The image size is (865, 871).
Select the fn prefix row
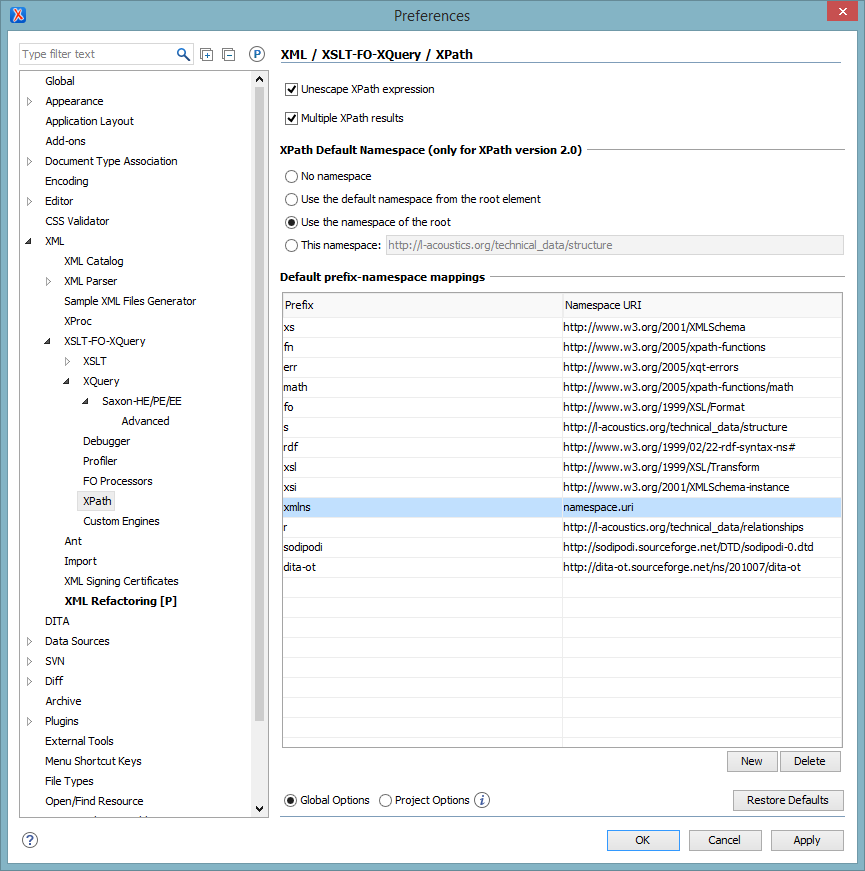pyautogui.click(x=562, y=347)
